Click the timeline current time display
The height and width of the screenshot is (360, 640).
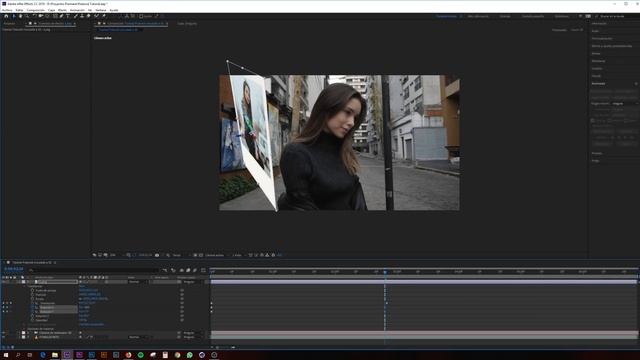tap(13, 269)
